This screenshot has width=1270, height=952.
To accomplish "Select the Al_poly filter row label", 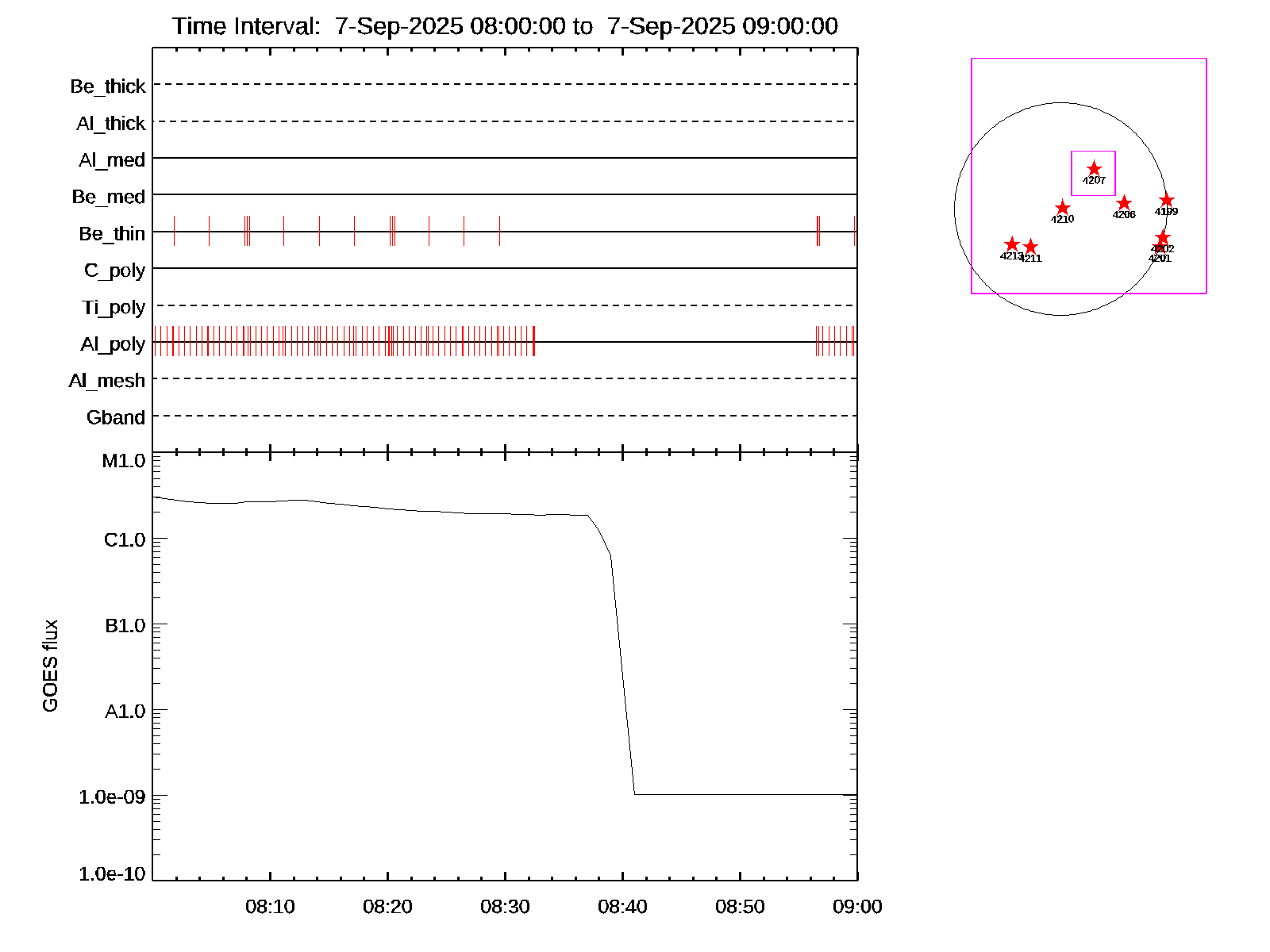I will pyautogui.click(x=113, y=344).
